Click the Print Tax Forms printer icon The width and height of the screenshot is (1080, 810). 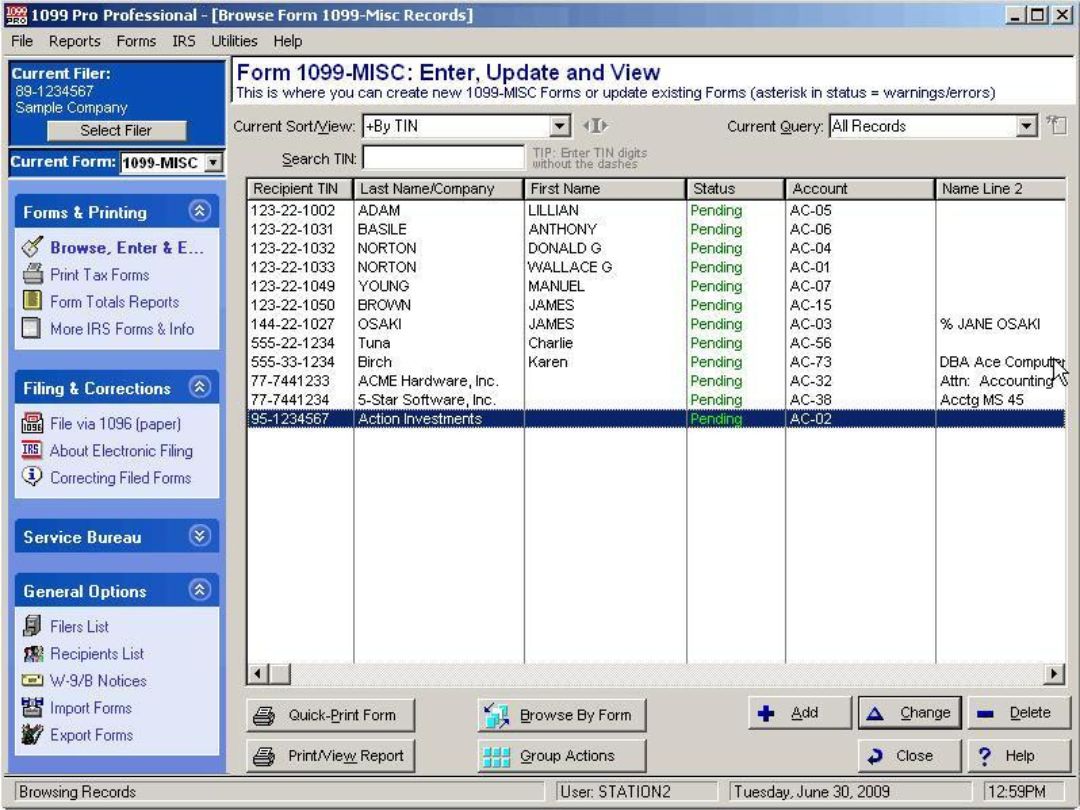tap(32, 274)
